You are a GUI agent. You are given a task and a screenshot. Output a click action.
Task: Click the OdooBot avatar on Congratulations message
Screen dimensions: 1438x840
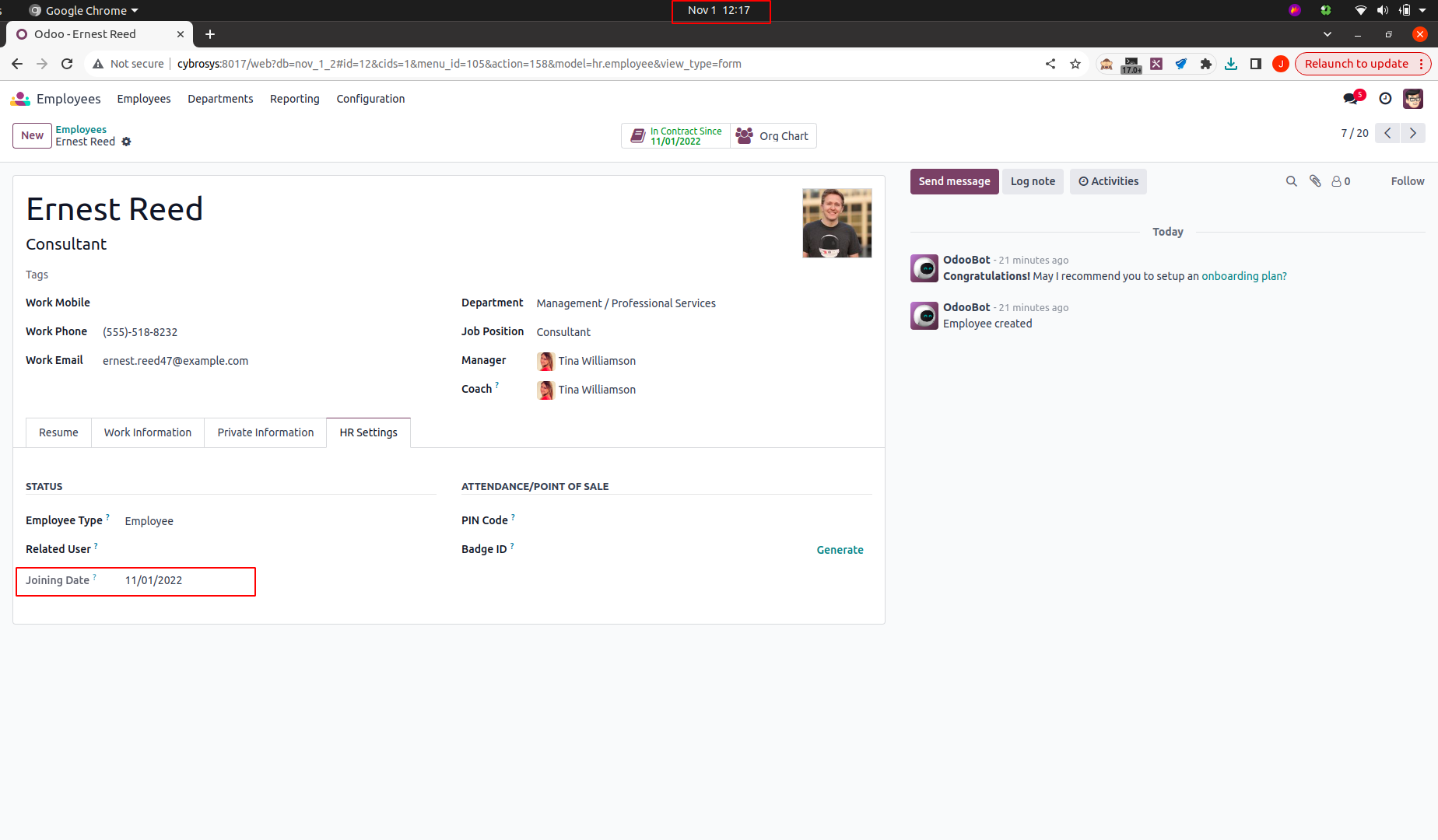(x=924, y=268)
